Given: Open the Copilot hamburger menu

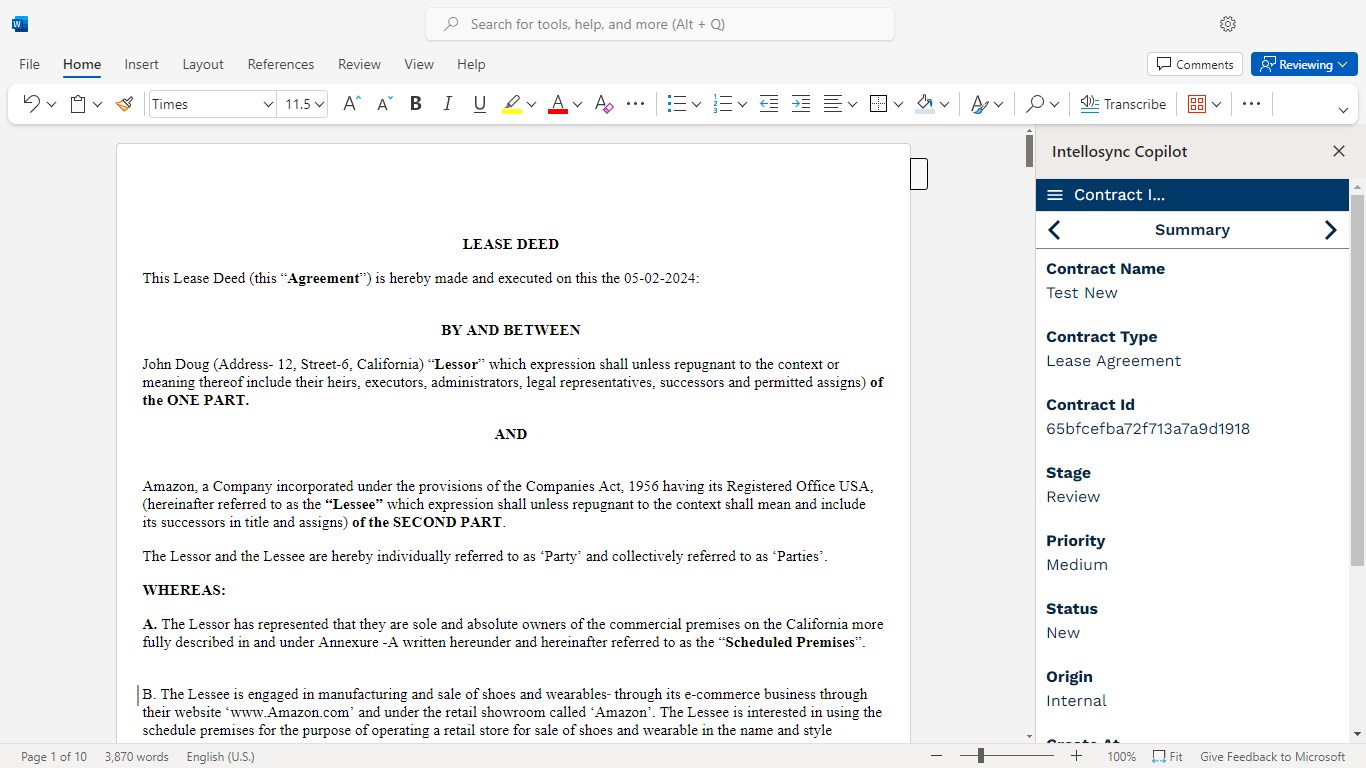Looking at the screenshot, I should [x=1054, y=195].
